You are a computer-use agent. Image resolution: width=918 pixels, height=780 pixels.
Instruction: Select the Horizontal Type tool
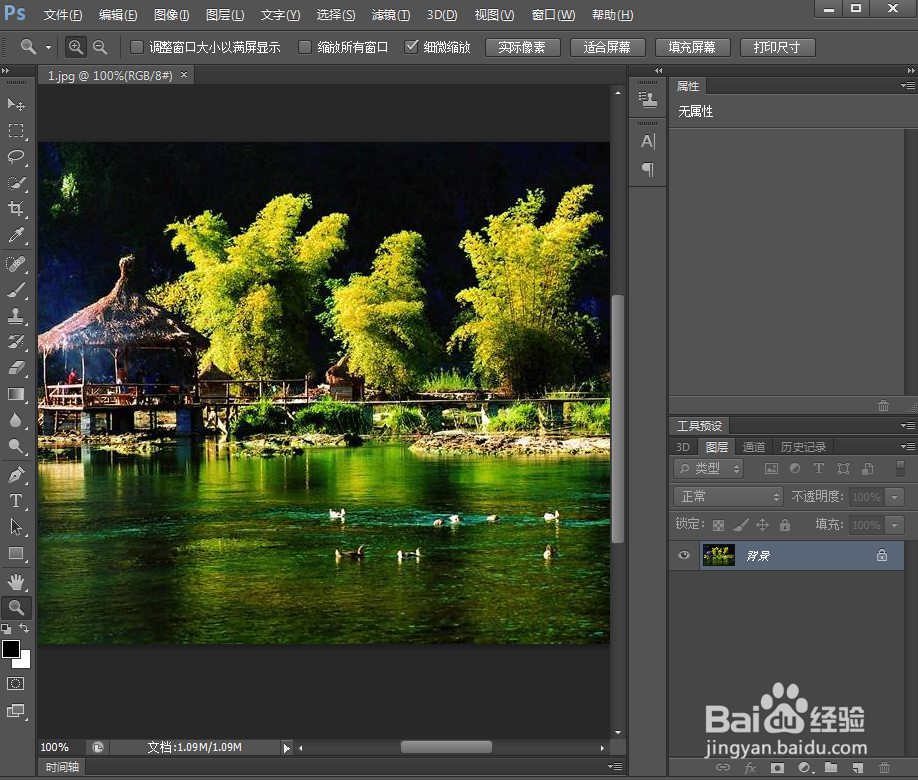click(x=16, y=501)
